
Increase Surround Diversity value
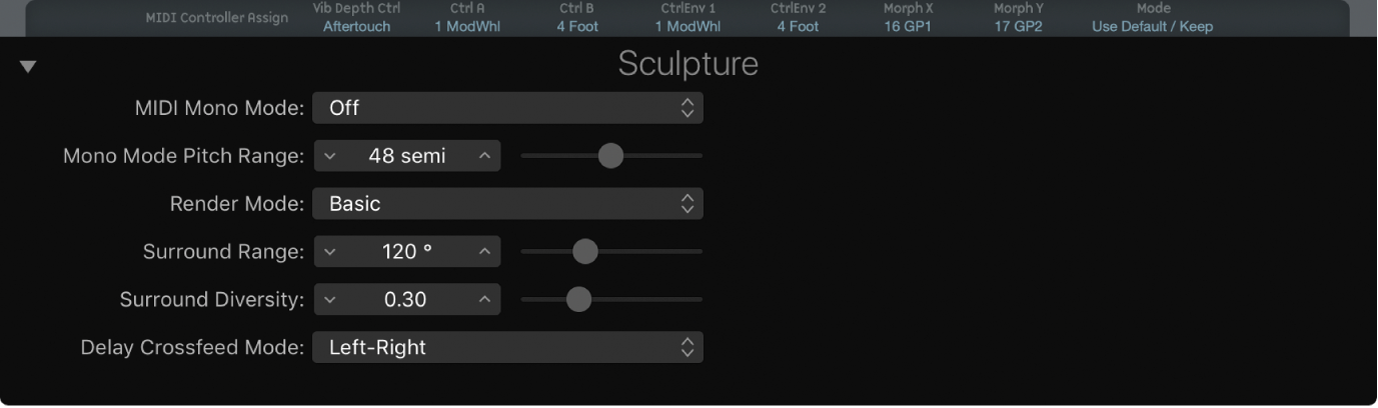tap(484, 299)
